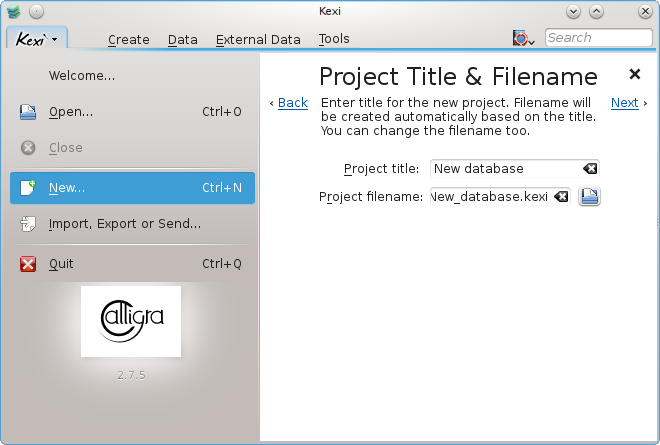Open the Kexi main menu dropdown
This screenshot has width=660, height=445.
[x=38, y=39]
